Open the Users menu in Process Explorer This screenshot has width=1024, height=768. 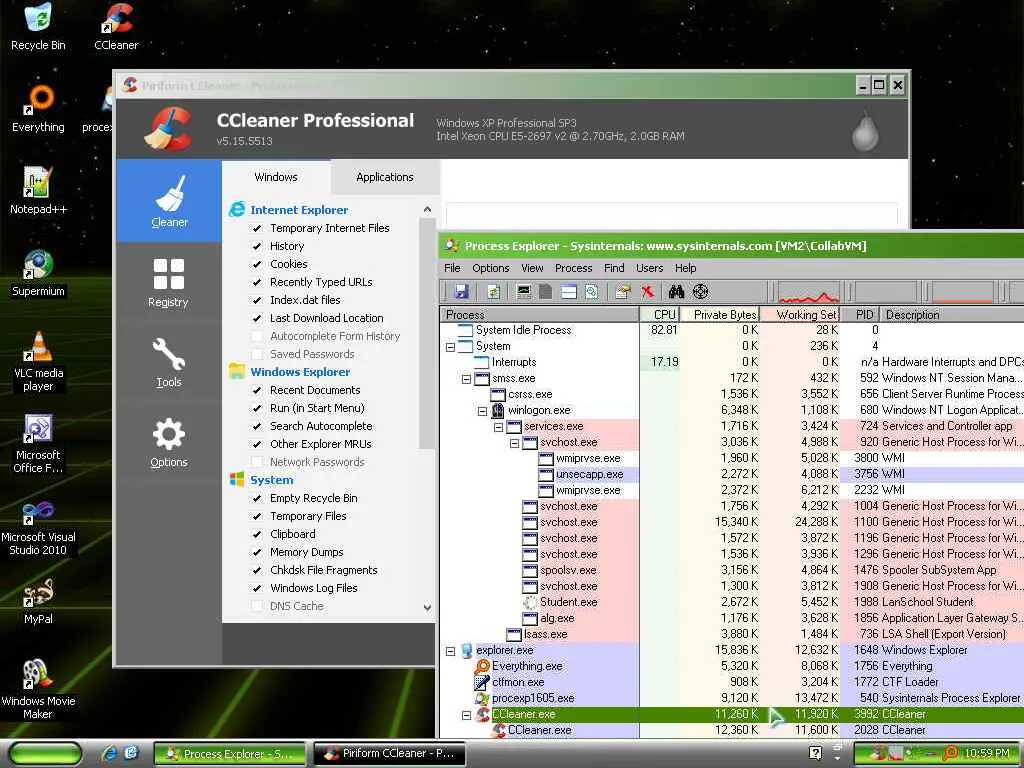click(649, 268)
